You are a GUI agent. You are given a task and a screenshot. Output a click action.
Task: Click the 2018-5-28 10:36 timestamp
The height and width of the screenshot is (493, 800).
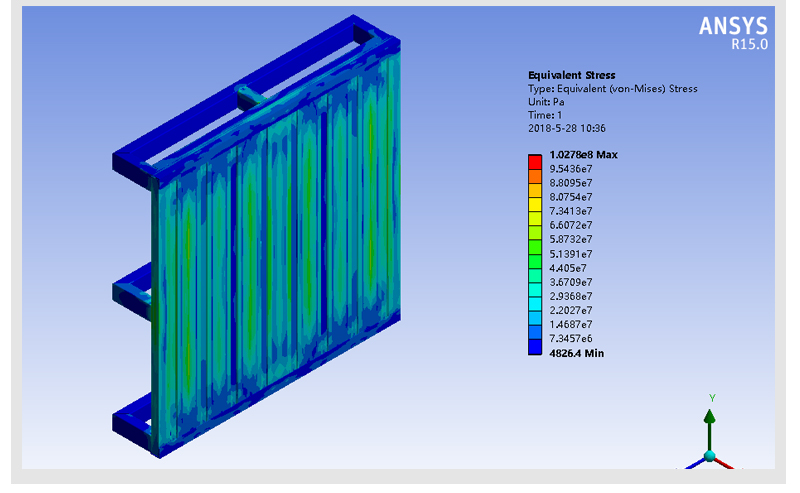tap(566, 129)
